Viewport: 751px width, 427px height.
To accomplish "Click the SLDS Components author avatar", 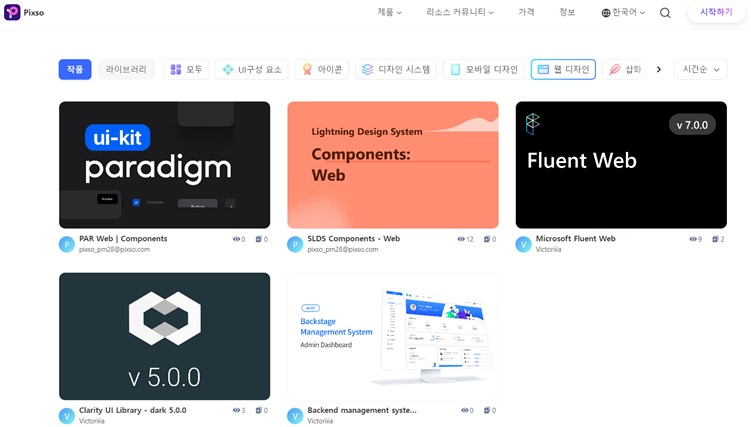I will tap(295, 245).
